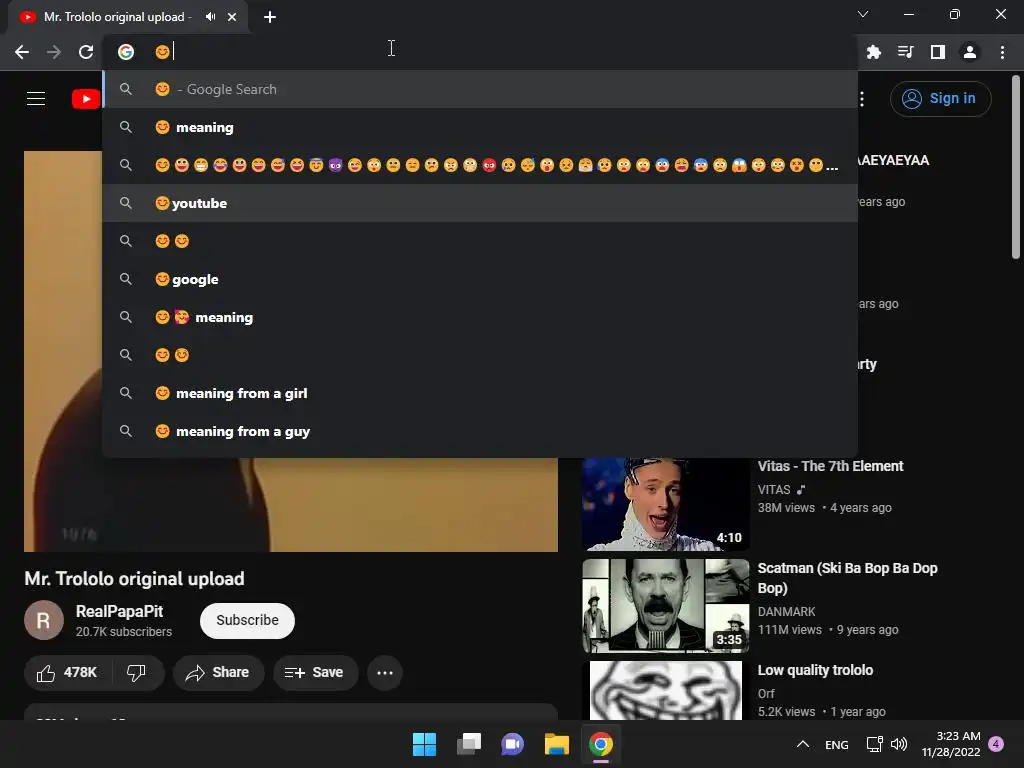Save the video to a playlist

(315, 673)
